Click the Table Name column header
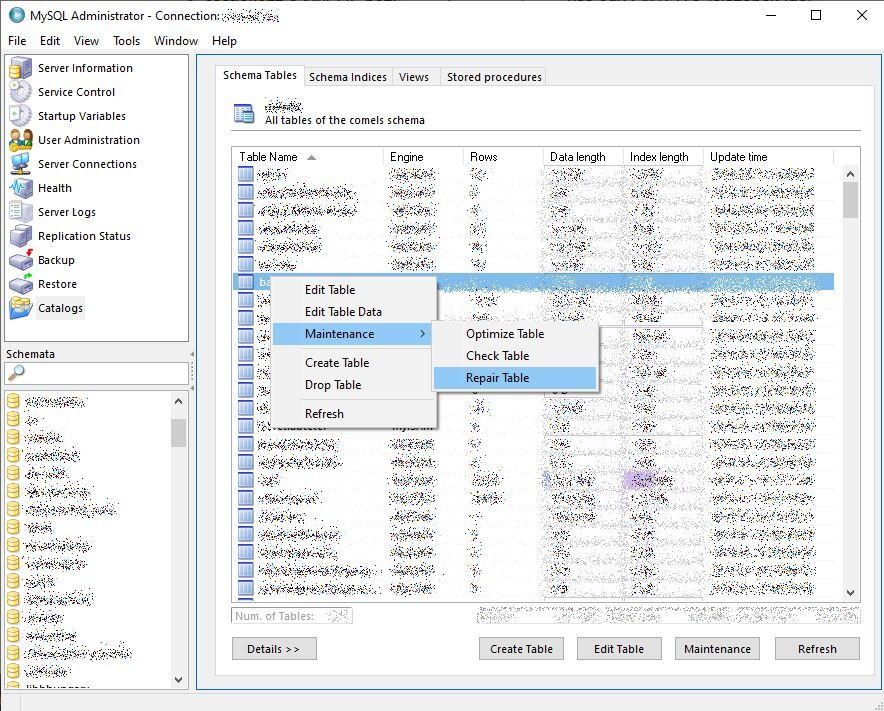This screenshot has height=711, width=884. [308, 157]
